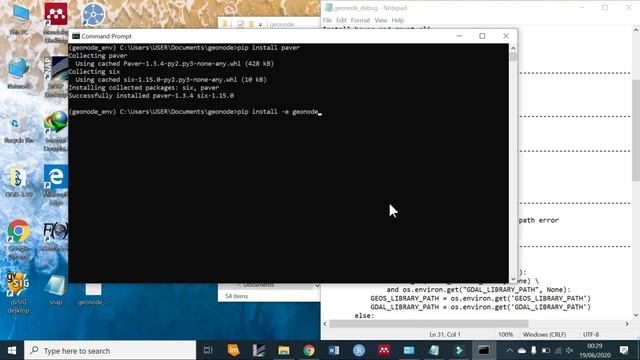Click Windows Start button
640x360 pixels.
click(12, 350)
